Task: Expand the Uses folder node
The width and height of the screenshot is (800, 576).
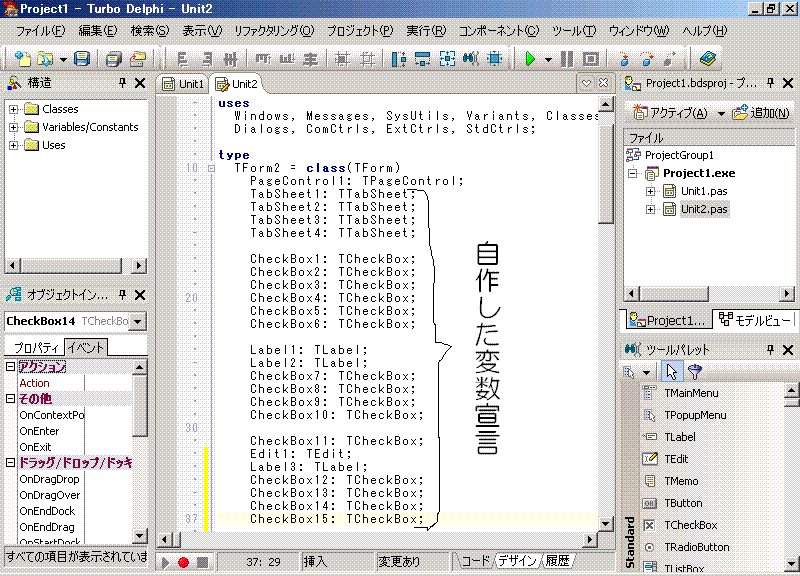Action: click(x=14, y=145)
